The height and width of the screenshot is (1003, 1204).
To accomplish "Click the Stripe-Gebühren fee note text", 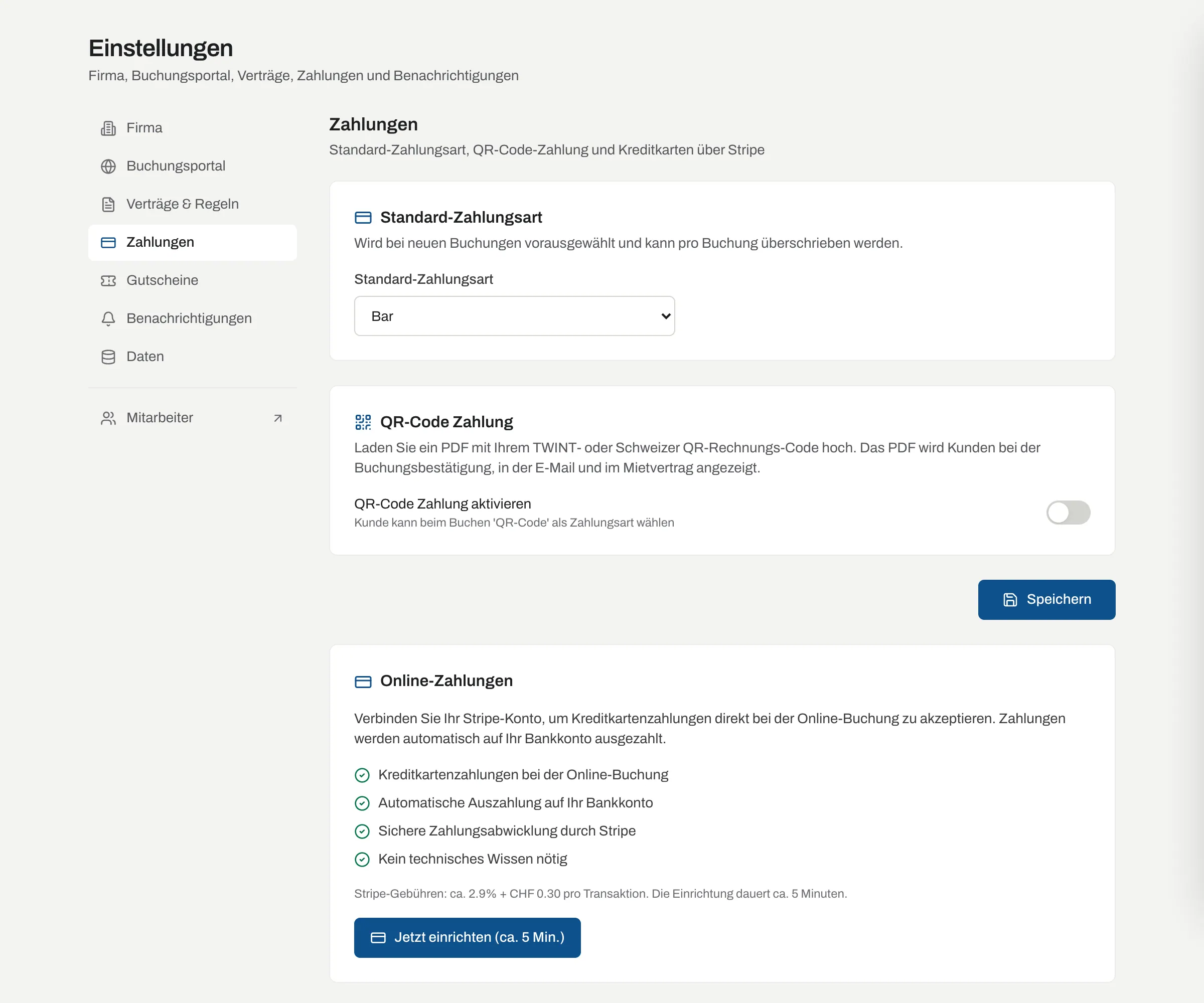I will click(600, 894).
